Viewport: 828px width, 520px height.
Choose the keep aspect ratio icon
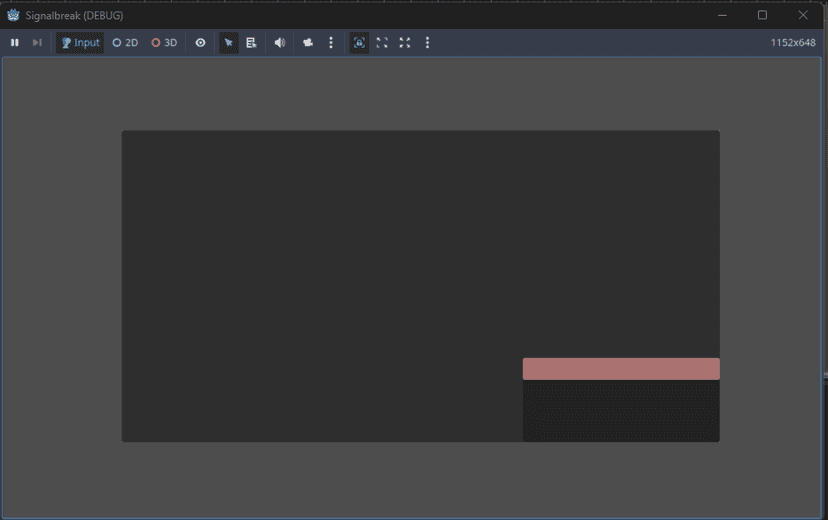coord(382,43)
